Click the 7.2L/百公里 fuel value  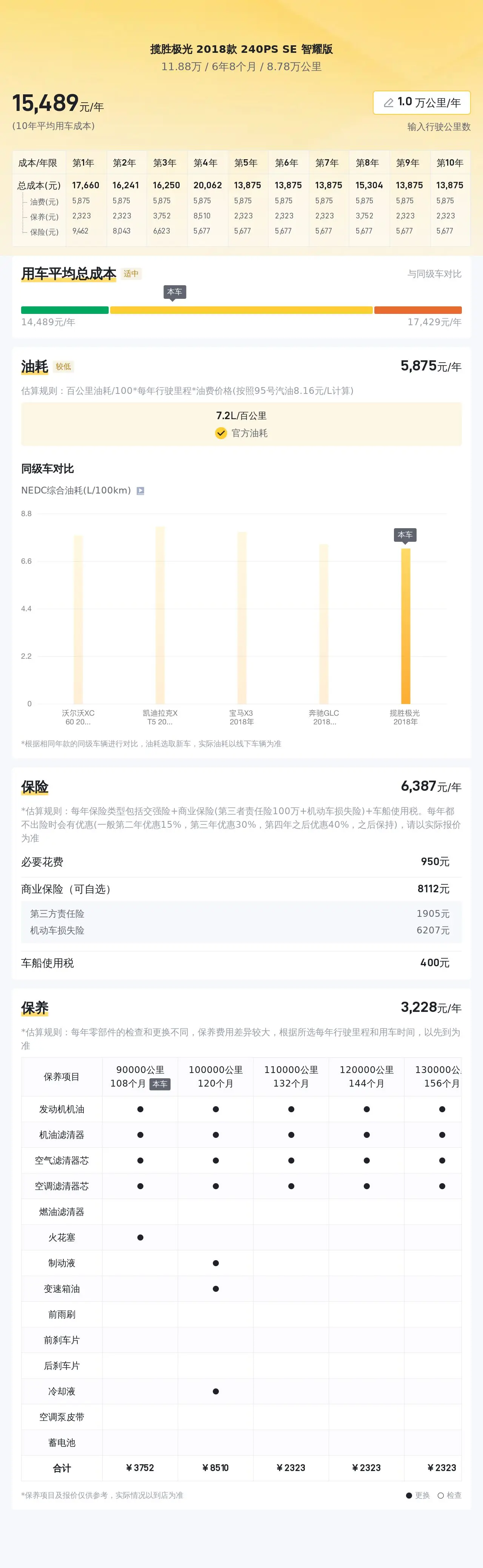coord(241,416)
